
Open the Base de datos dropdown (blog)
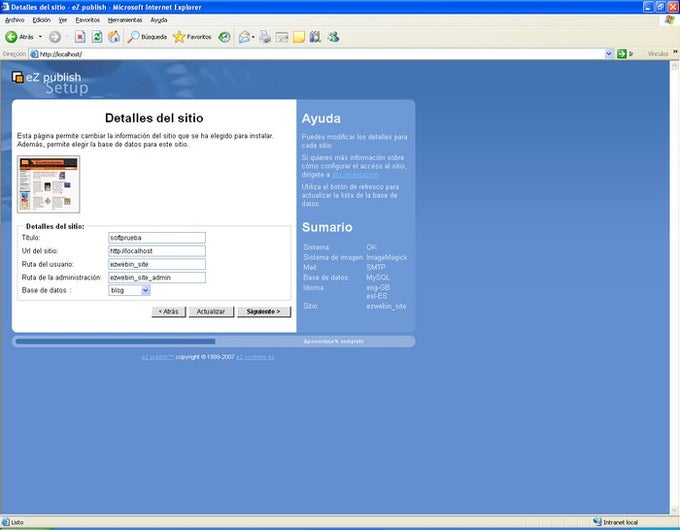coord(129,291)
